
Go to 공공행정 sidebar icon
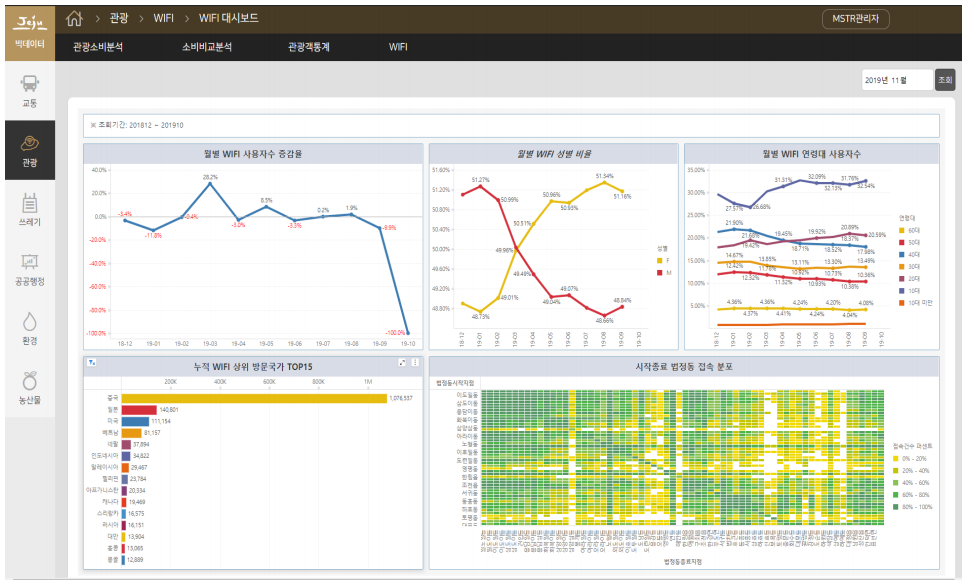[29, 268]
